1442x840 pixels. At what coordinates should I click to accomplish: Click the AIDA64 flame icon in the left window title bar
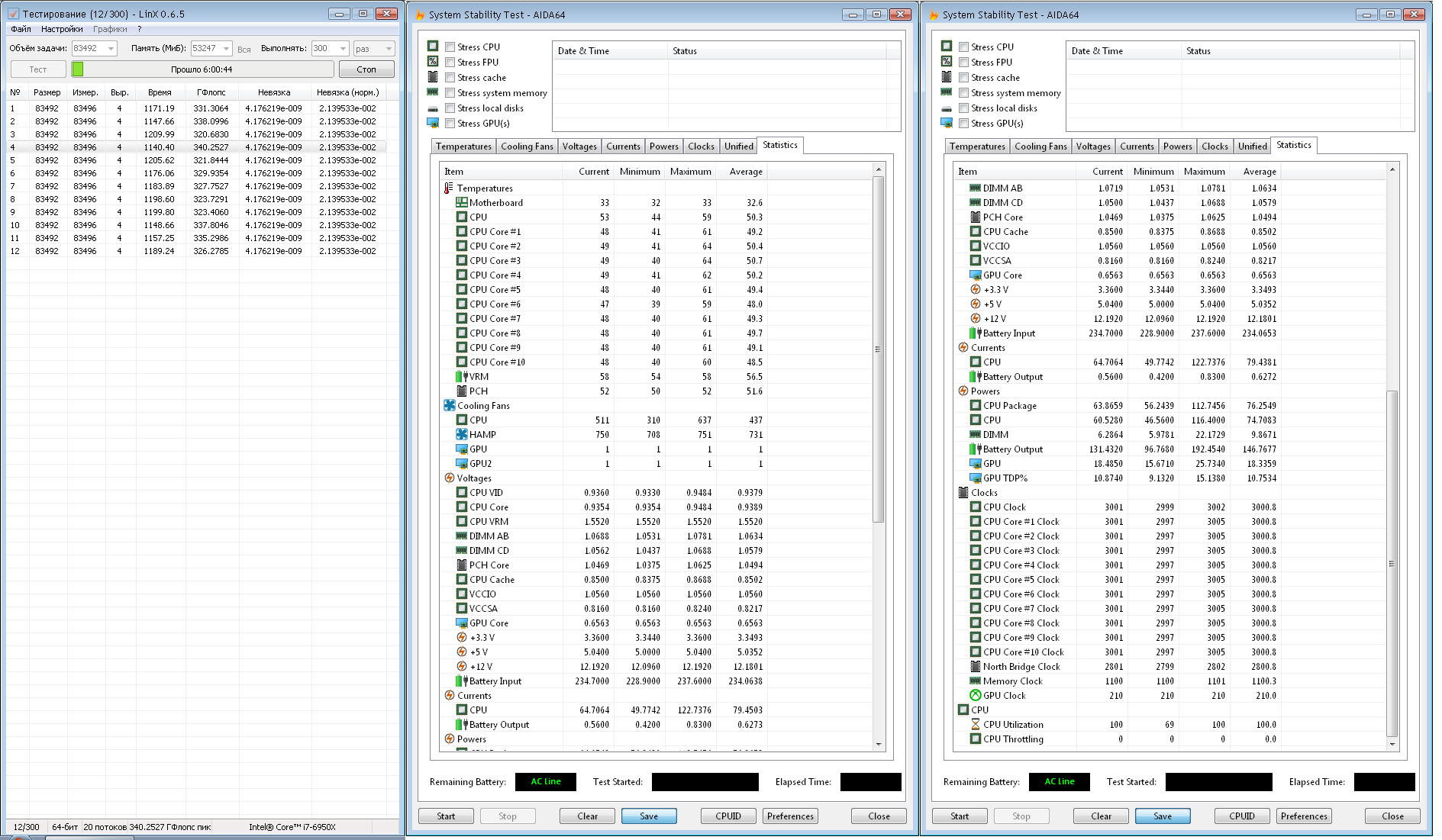point(420,14)
